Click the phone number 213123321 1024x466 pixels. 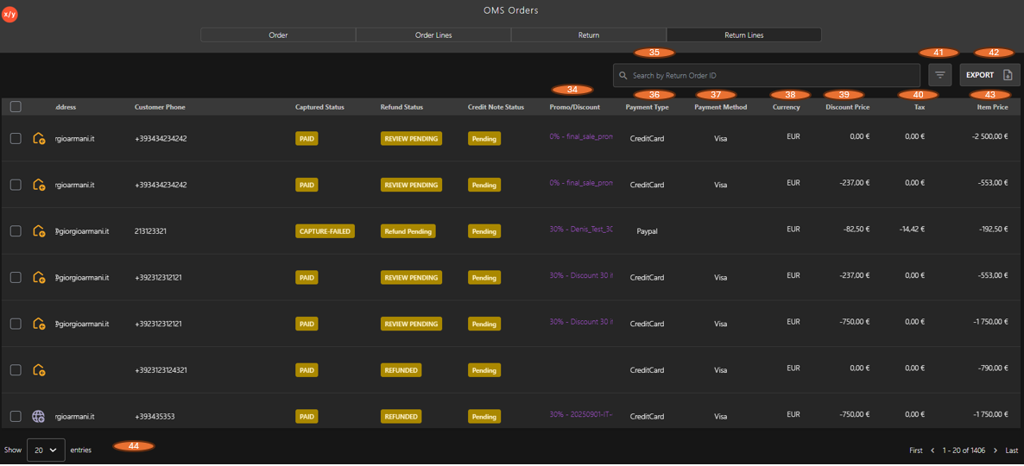click(x=152, y=231)
